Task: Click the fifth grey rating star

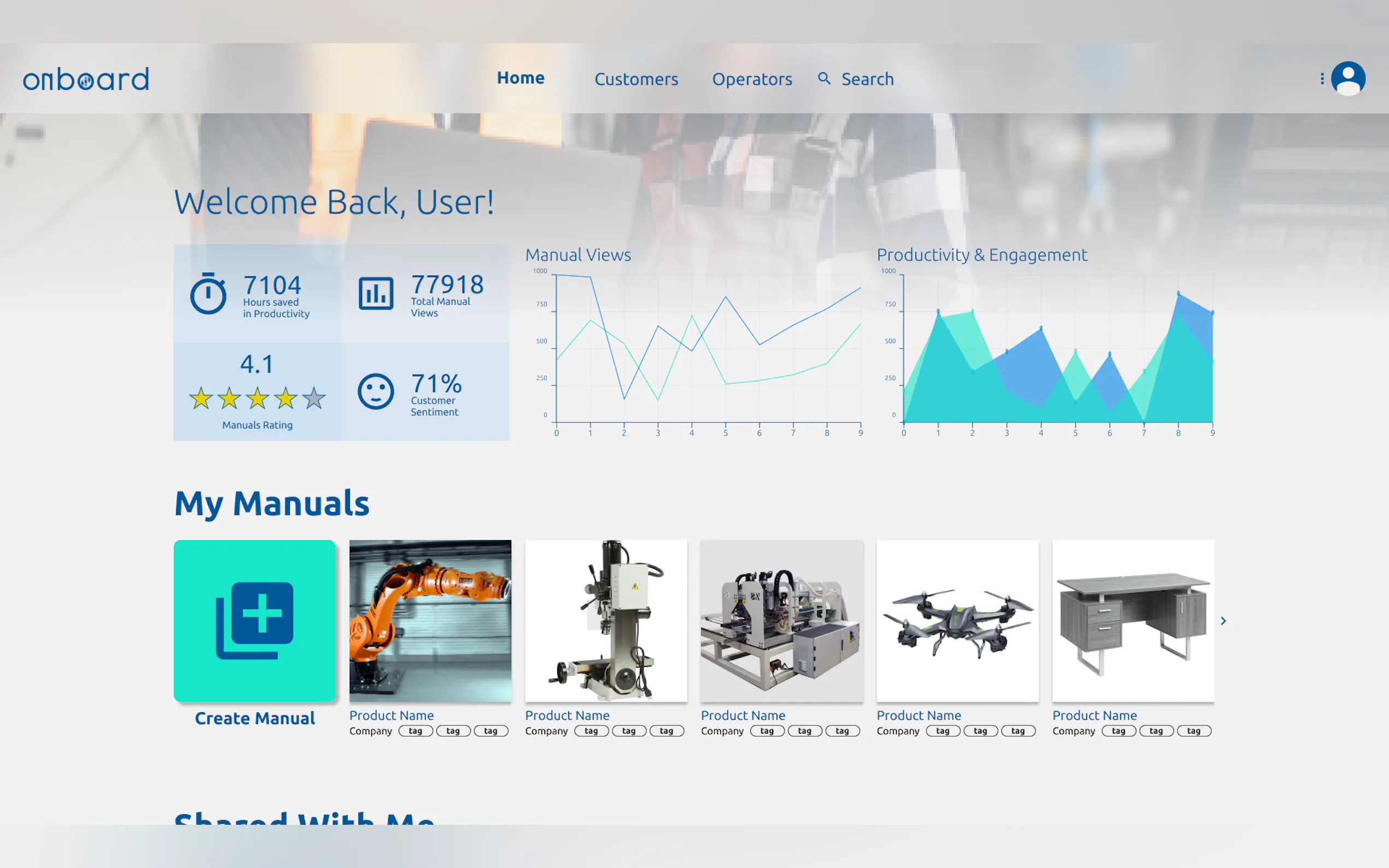Action: (313, 398)
